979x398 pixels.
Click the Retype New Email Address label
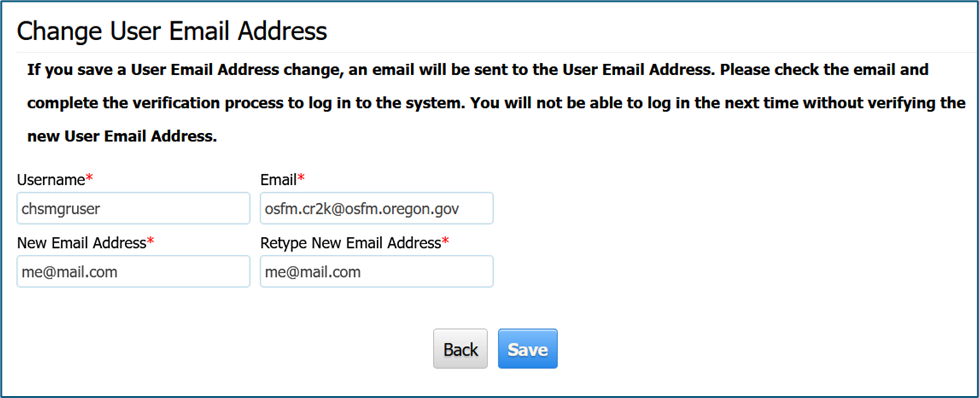(350, 243)
